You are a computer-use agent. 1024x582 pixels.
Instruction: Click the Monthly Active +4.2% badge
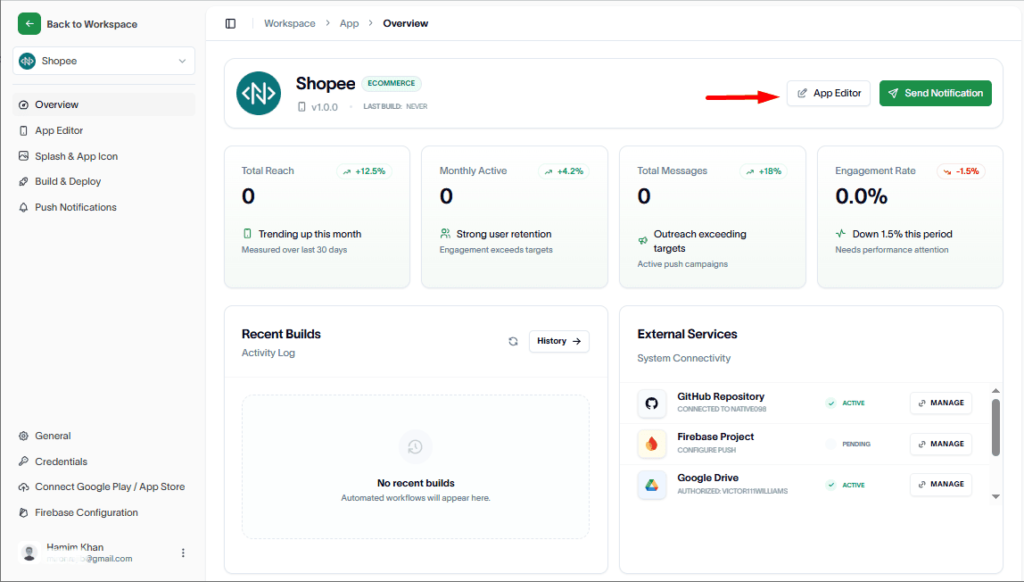click(x=564, y=171)
